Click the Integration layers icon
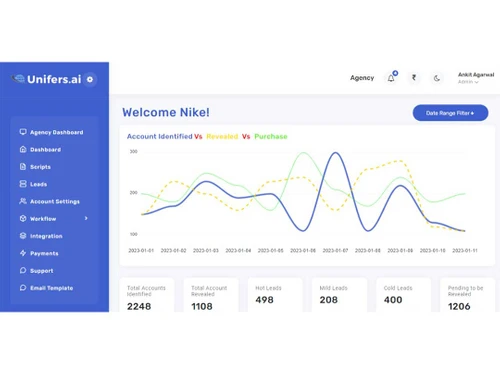This screenshot has width=500, height=375. [23, 236]
